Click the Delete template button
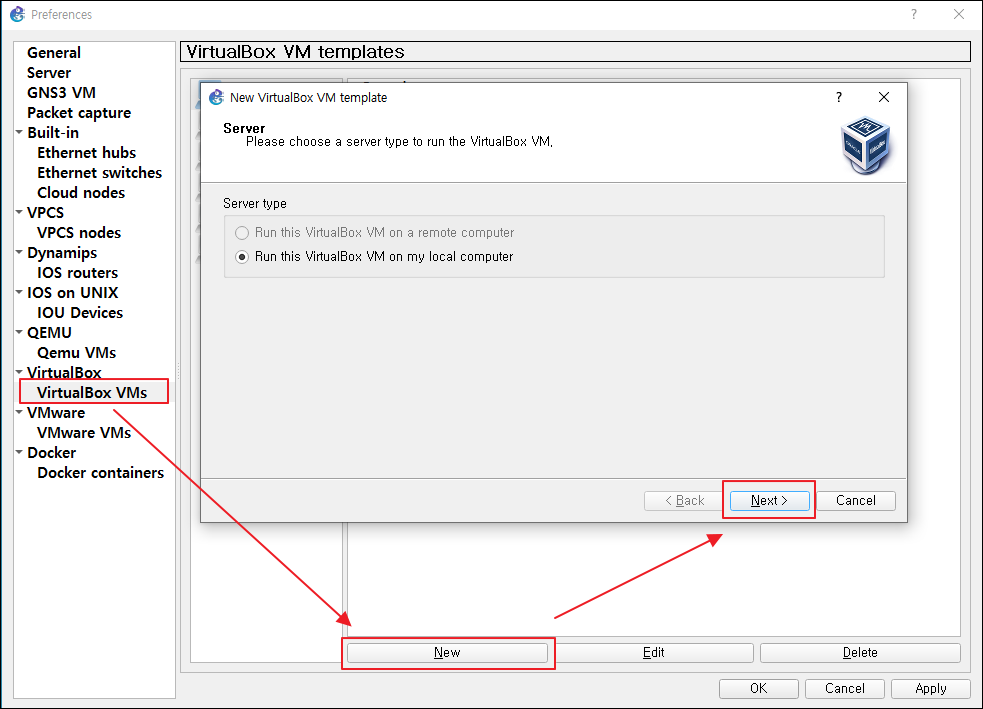The height and width of the screenshot is (709, 983). (860, 653)
